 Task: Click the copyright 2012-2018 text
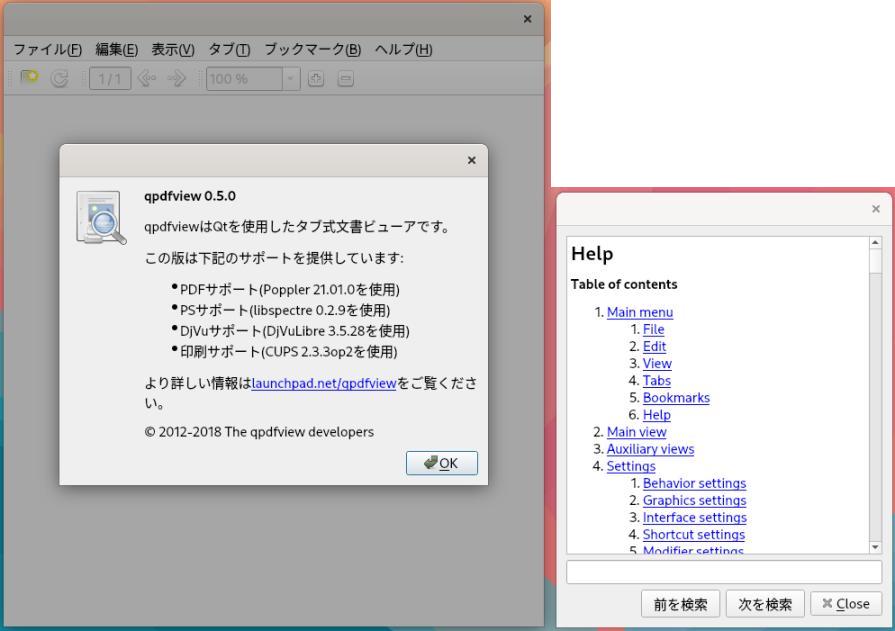[259, 432]
